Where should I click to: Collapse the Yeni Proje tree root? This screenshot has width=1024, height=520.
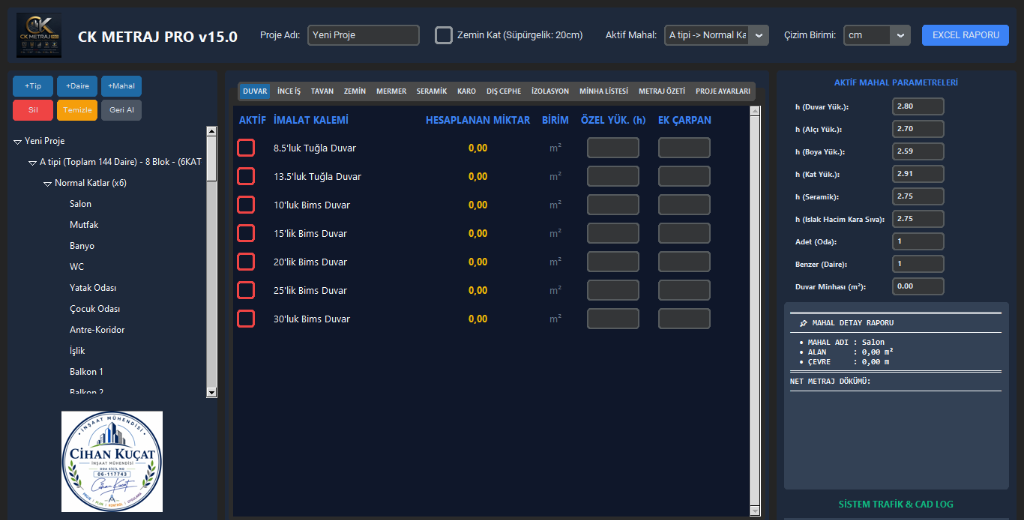click(x=18, y=141)
